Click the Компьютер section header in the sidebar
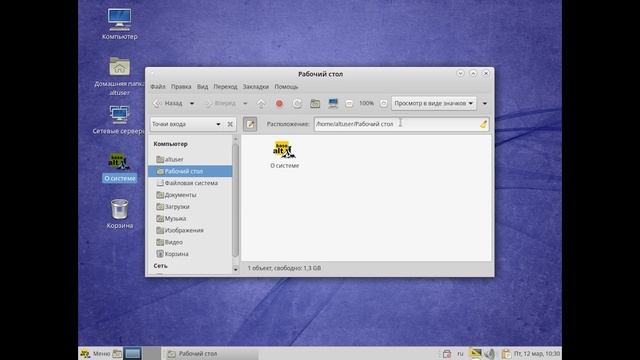This screenshot has height=360, width=640. (171, 144)
